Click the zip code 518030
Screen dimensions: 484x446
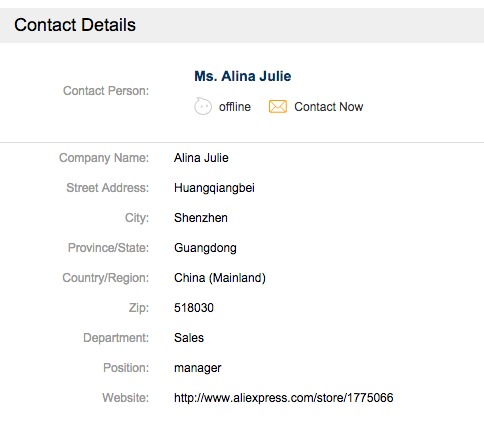pyautogui.click(x=194, y=308)
